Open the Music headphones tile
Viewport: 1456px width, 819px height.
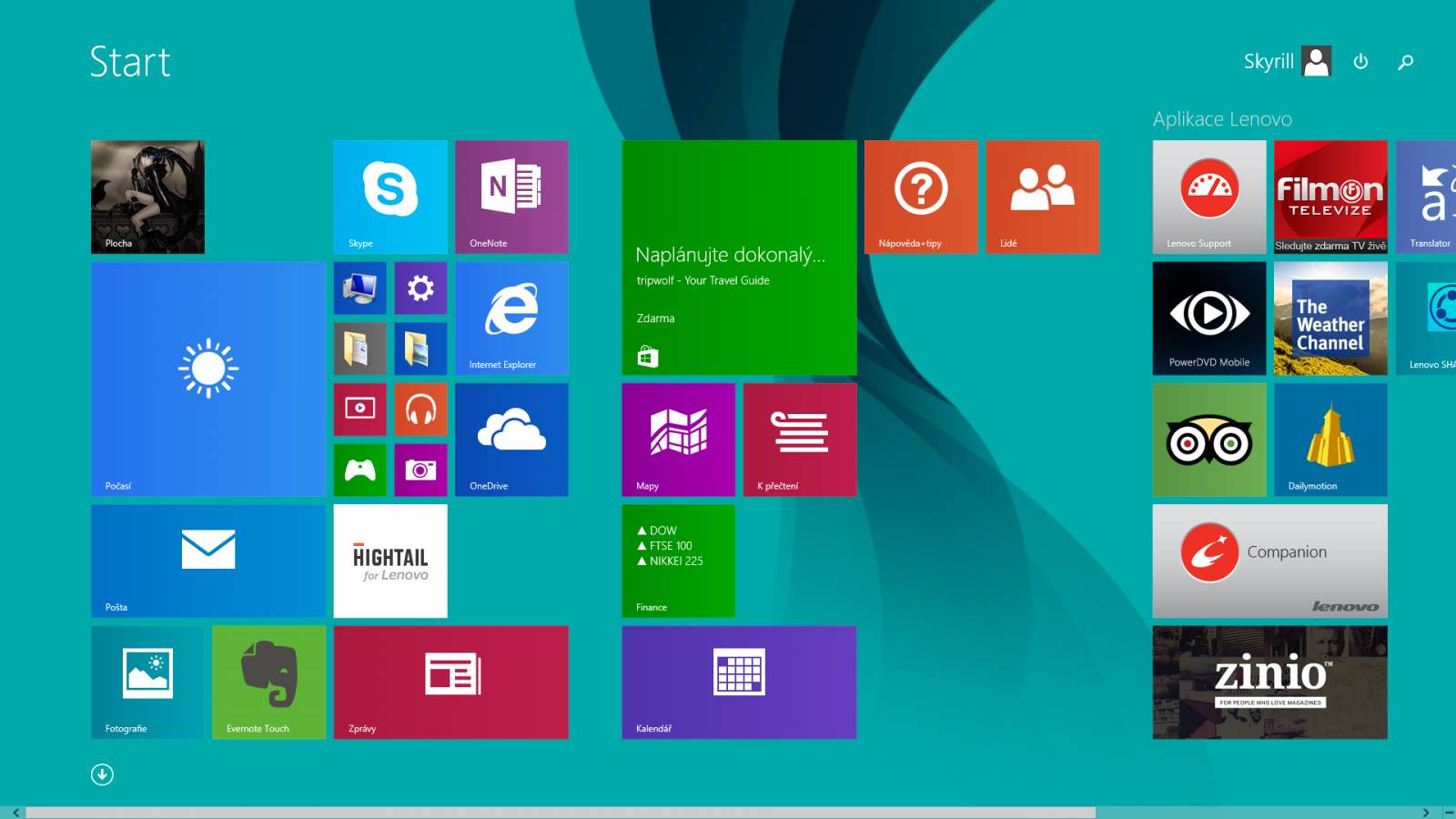coord(420,409)
